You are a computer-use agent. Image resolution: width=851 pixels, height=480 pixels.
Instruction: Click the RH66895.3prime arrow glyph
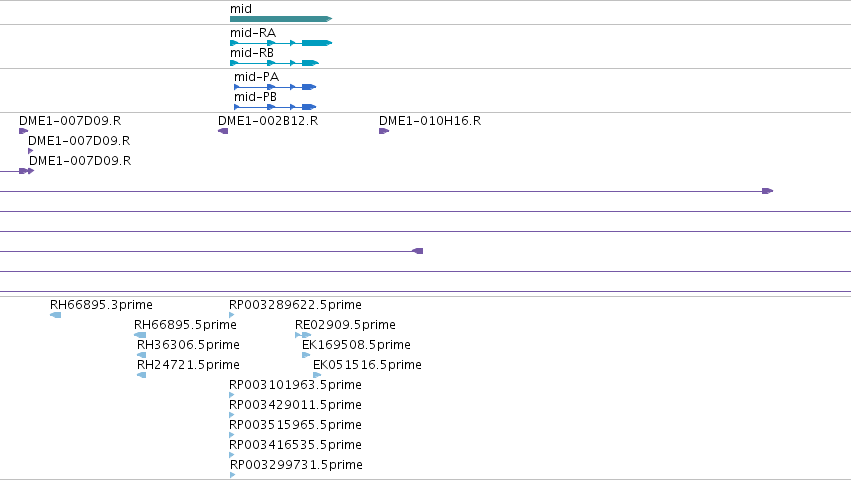click(55, 315)
